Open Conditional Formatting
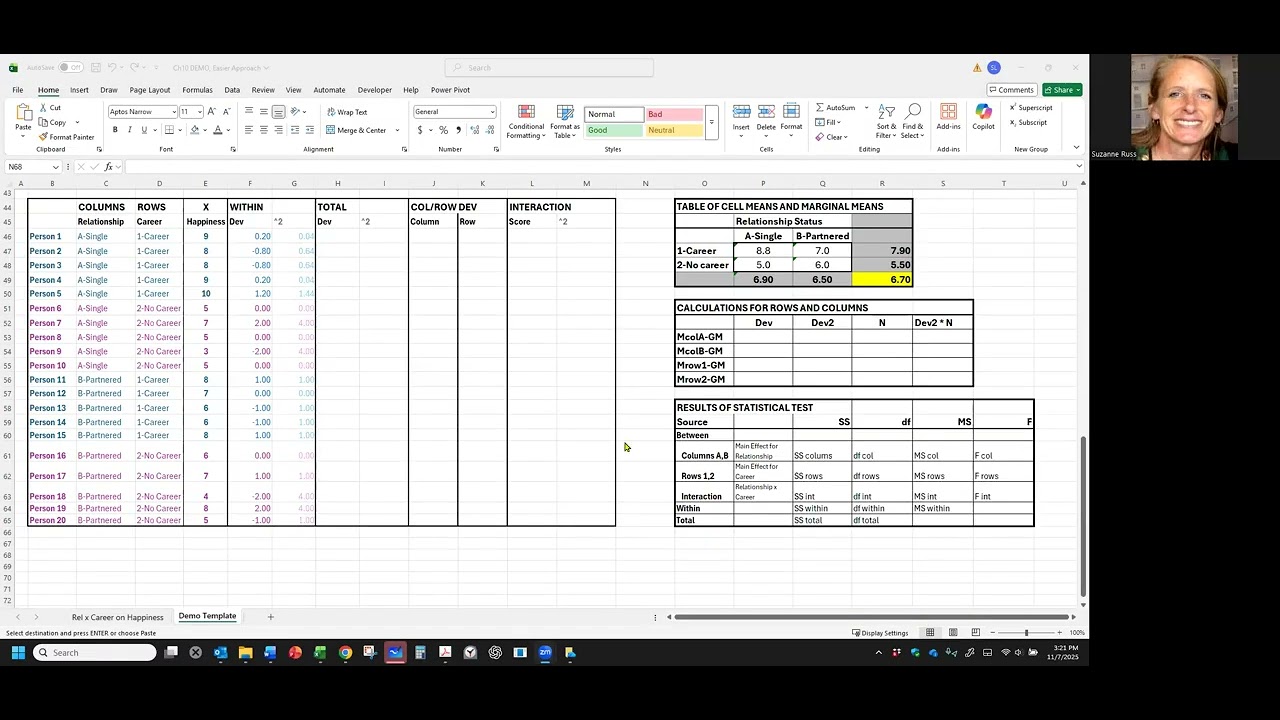 click(527, 122)
